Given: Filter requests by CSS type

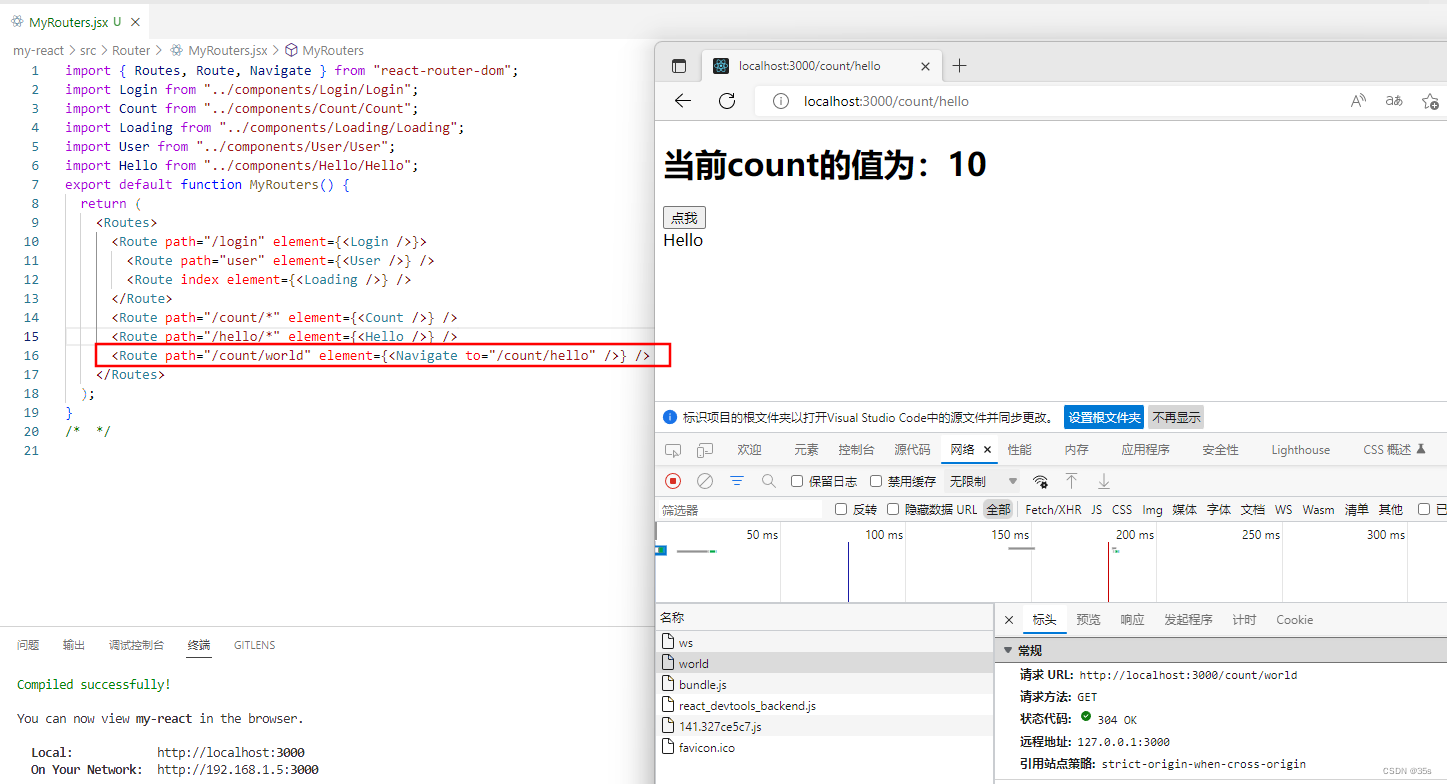Looking at the screenshot, I should tap(1122, 509).
